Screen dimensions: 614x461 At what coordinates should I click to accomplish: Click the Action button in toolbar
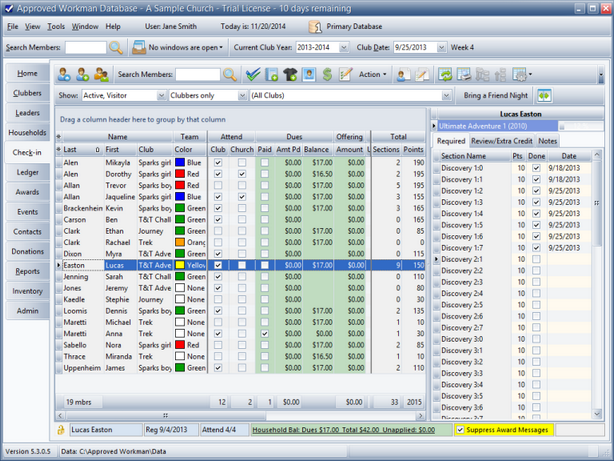tap(373, 74)
